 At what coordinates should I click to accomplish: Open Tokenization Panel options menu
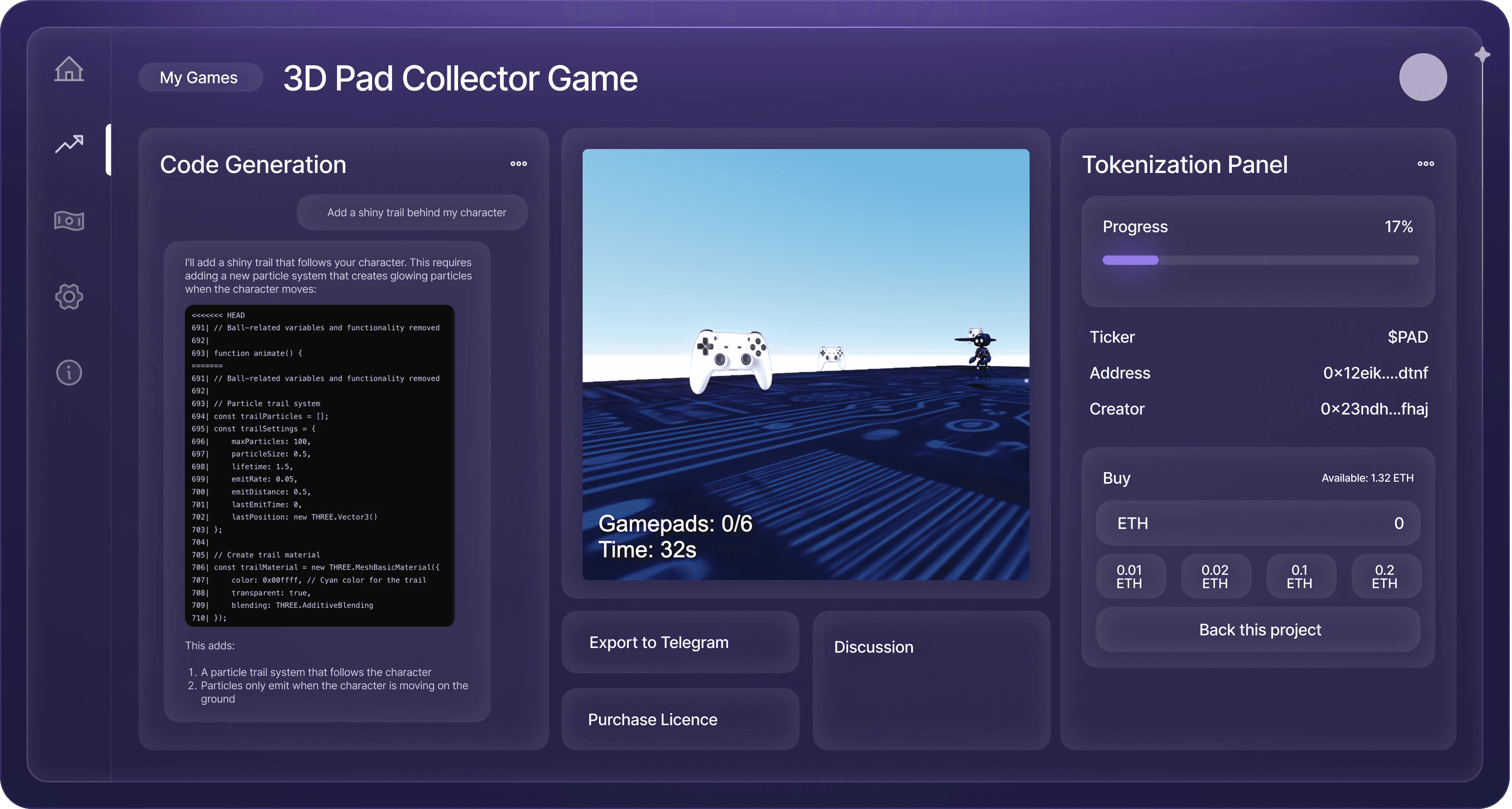tap(1426, 164)
